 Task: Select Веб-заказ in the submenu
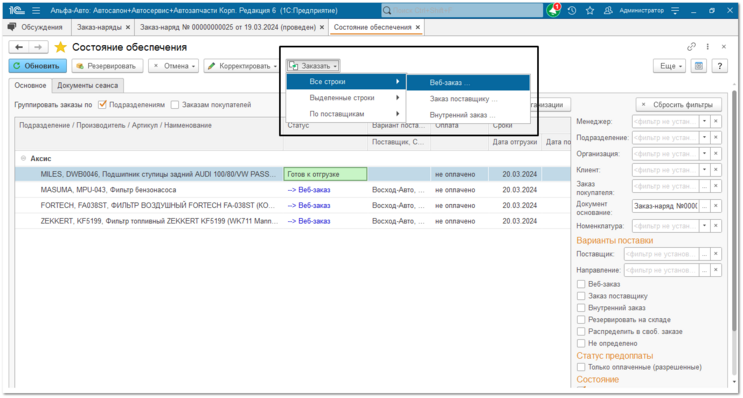468,82
